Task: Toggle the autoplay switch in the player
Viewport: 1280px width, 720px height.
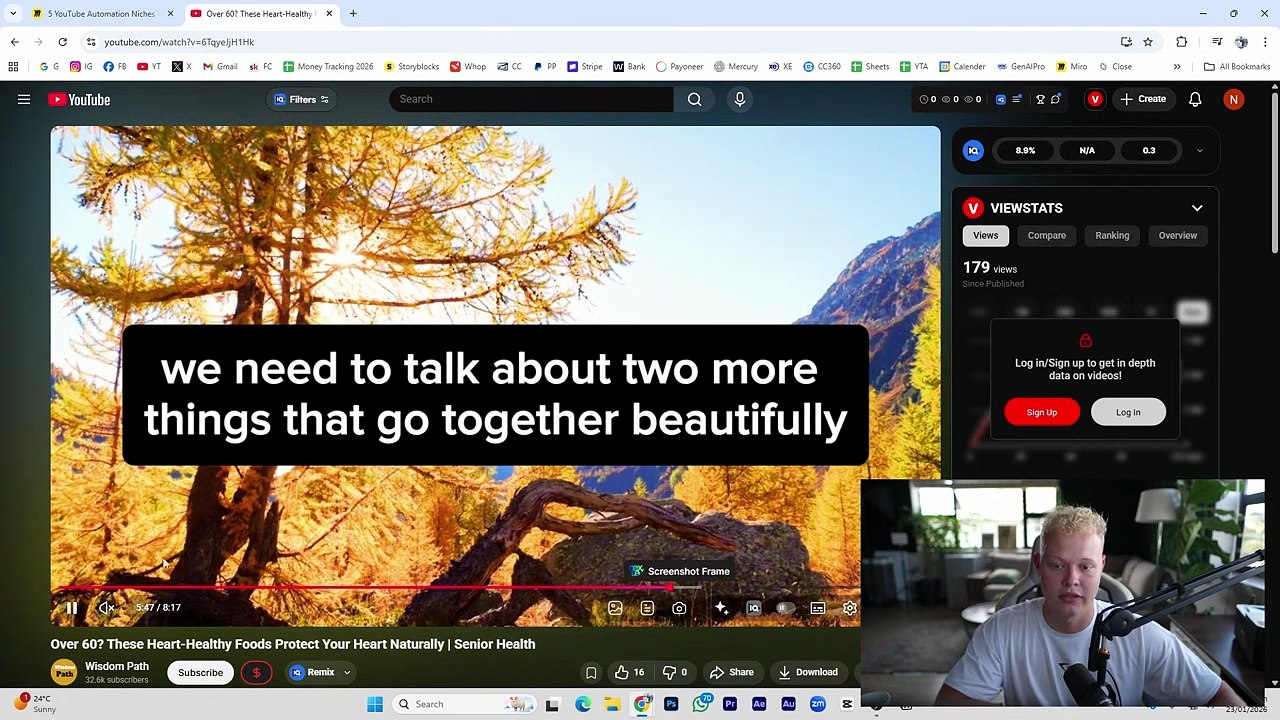Action: click(785, 608)
